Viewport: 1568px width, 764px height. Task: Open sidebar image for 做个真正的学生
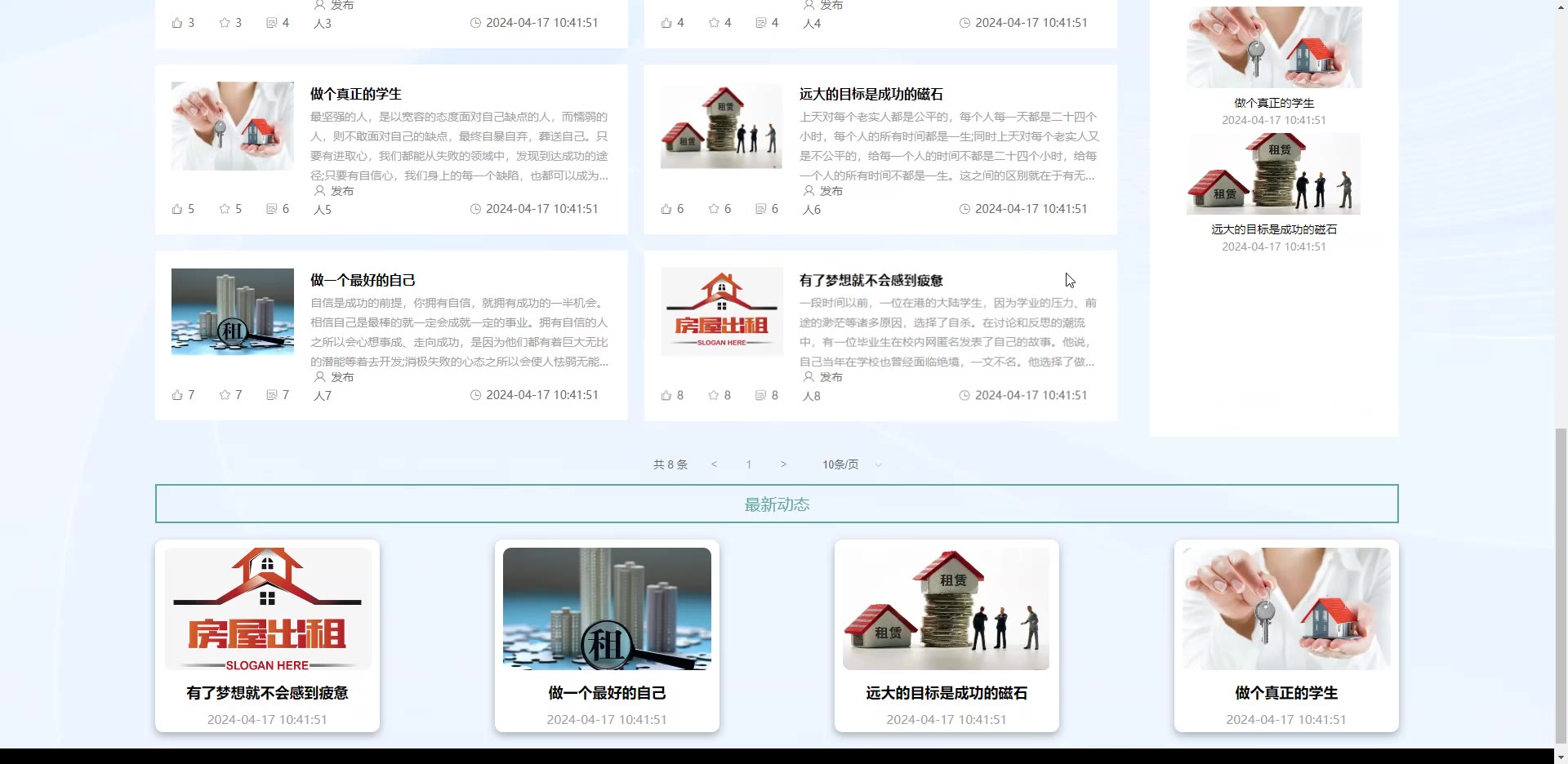tap(1274, 47)
